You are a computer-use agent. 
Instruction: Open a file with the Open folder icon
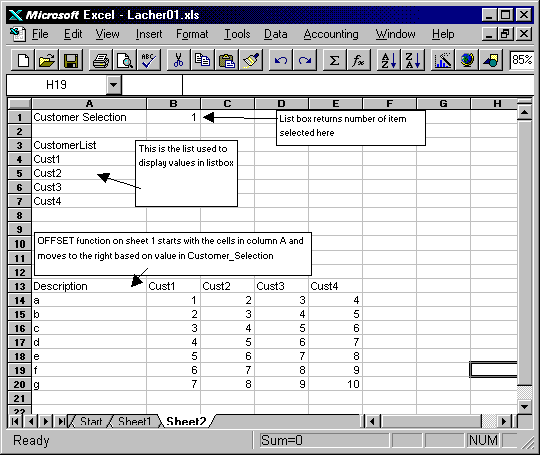pyautogui.click(x=47, y=60)
